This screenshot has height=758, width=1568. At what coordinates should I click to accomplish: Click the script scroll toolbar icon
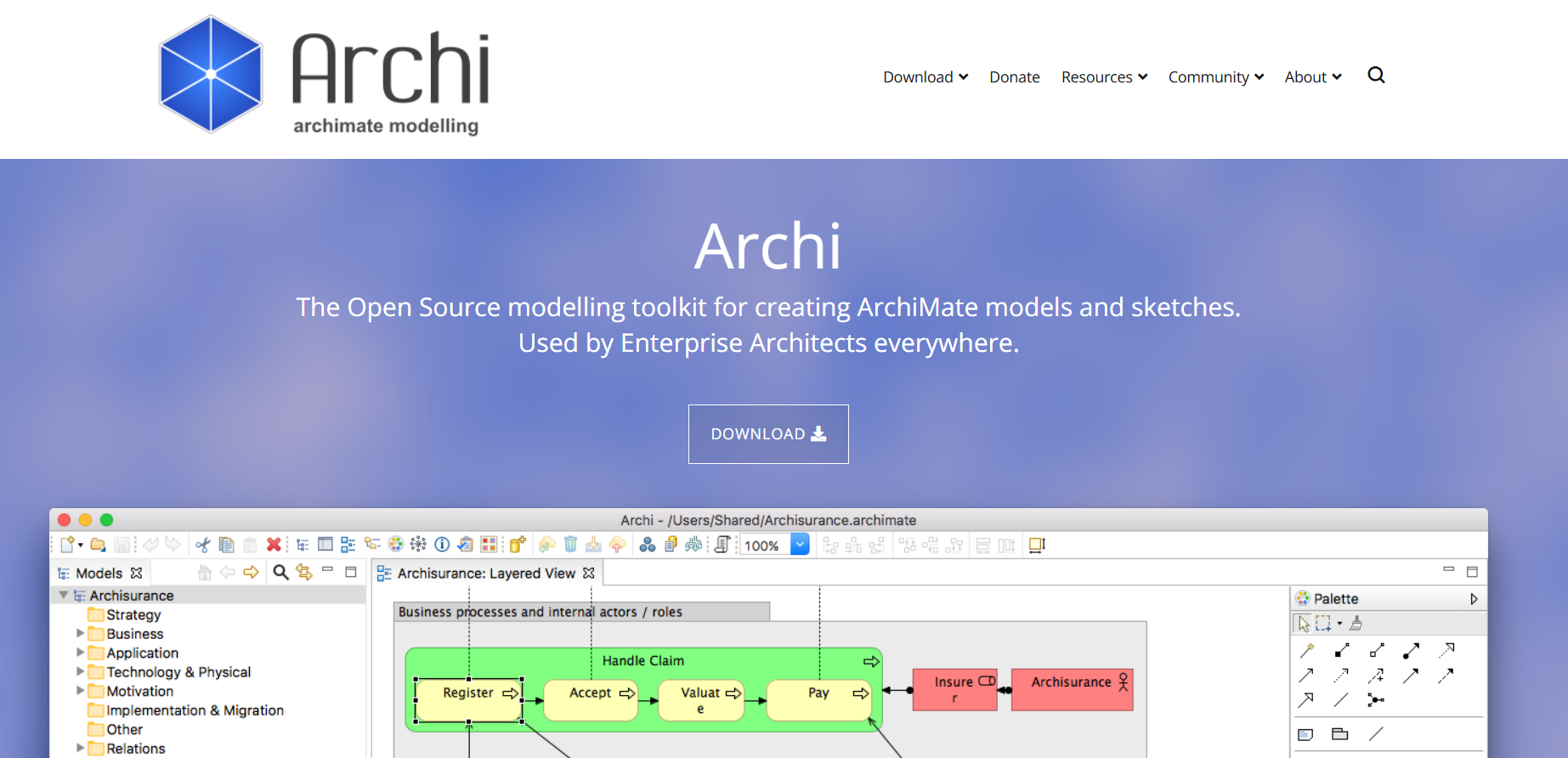pos(722,545)
